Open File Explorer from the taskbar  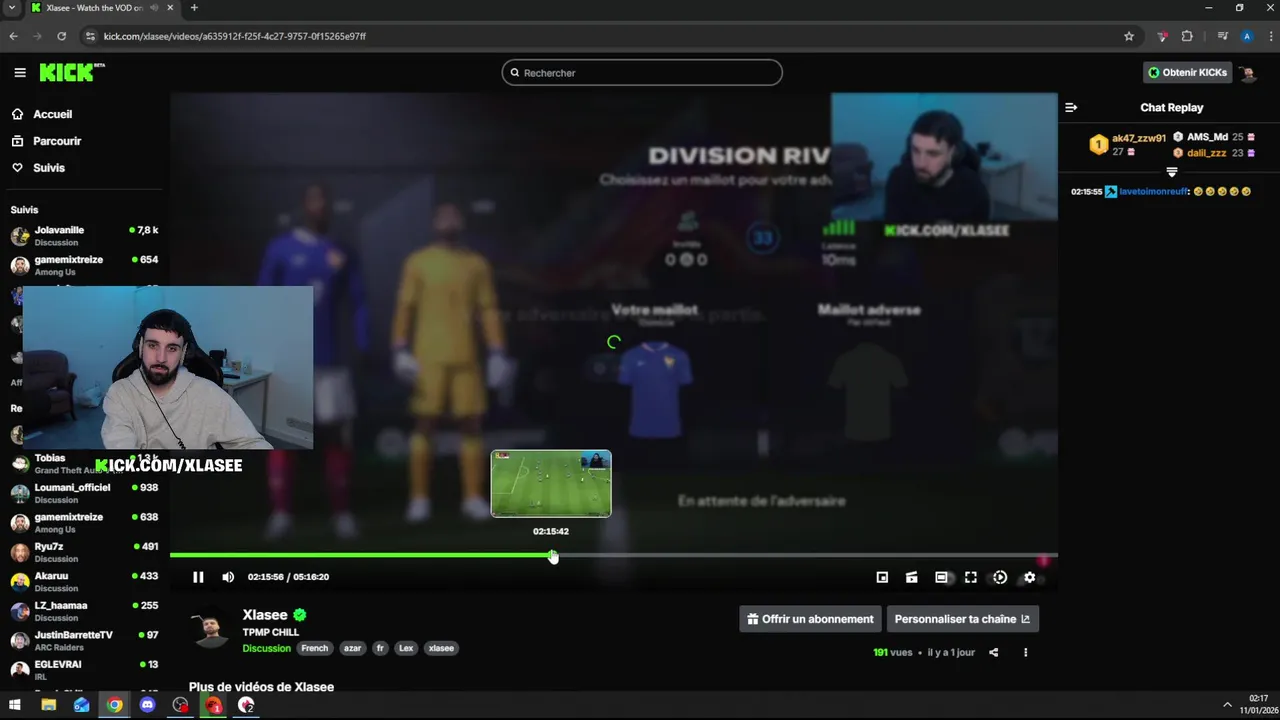pyautogui.click(x=48, y=705)
